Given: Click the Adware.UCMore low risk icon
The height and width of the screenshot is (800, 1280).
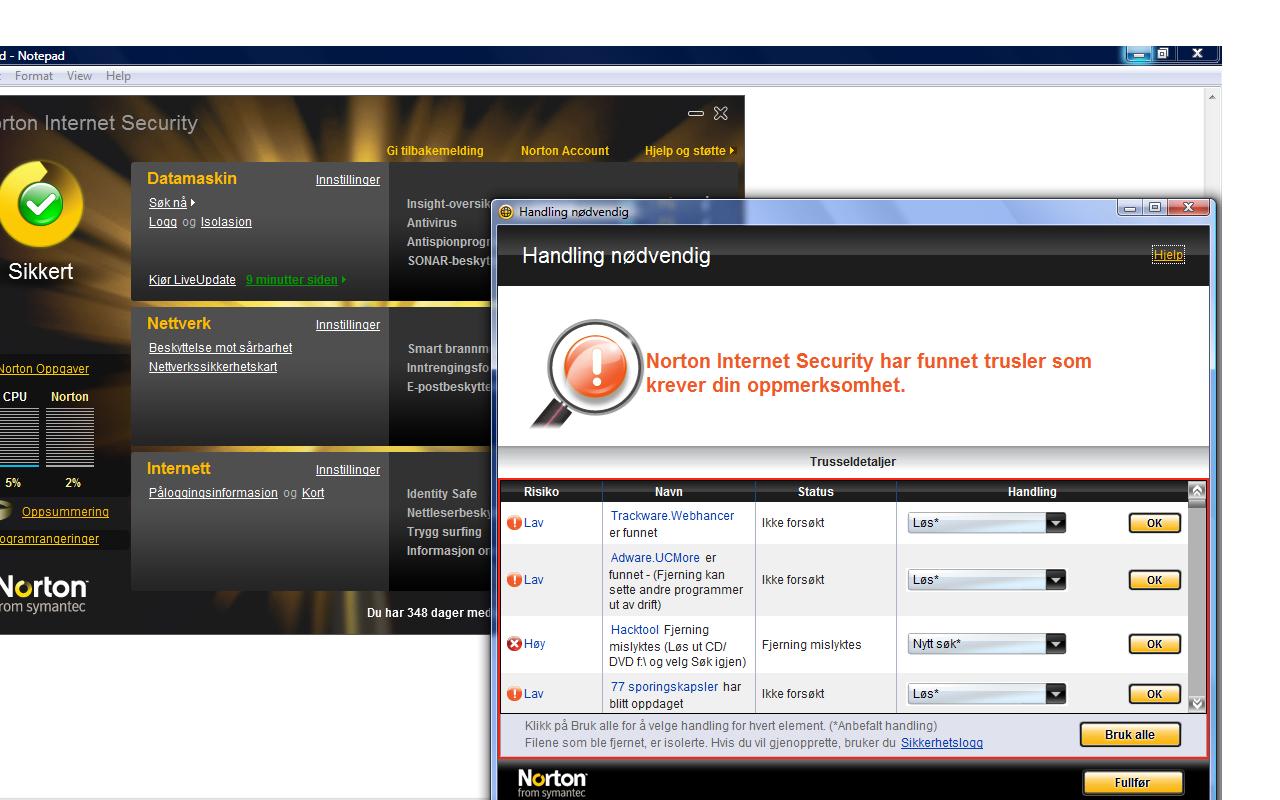Looking at the screenshot, I should pyautogui.click(x=515, y=580).
